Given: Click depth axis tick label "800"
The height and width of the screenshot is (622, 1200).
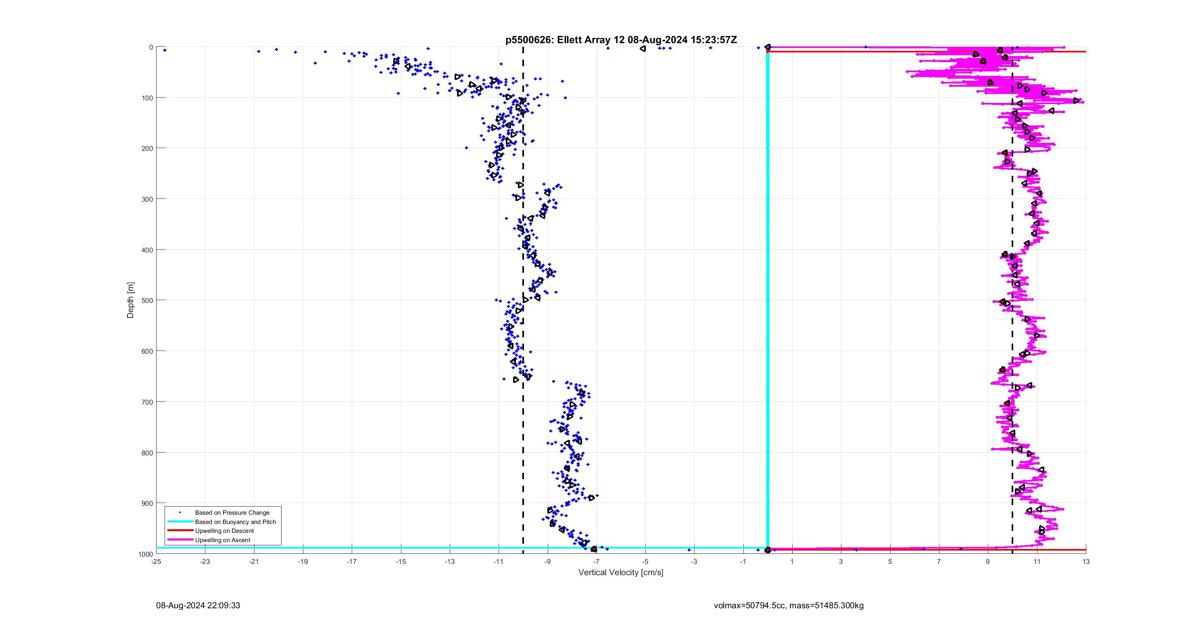Looking at the screenshot, I should pyautogui.click(x=146, y=452).
